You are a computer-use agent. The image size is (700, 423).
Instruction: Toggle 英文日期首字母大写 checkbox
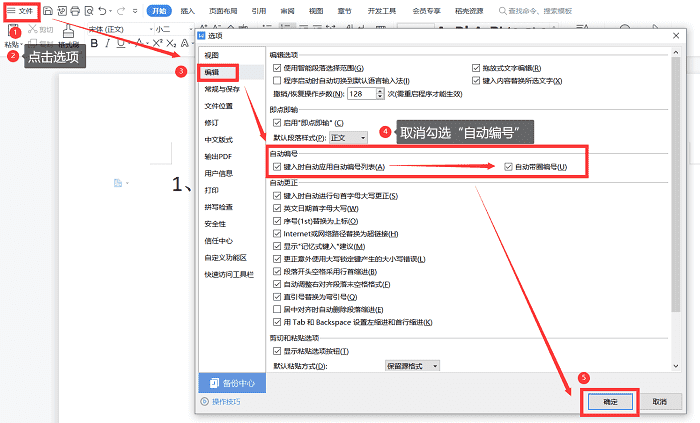tap(277, 208)
